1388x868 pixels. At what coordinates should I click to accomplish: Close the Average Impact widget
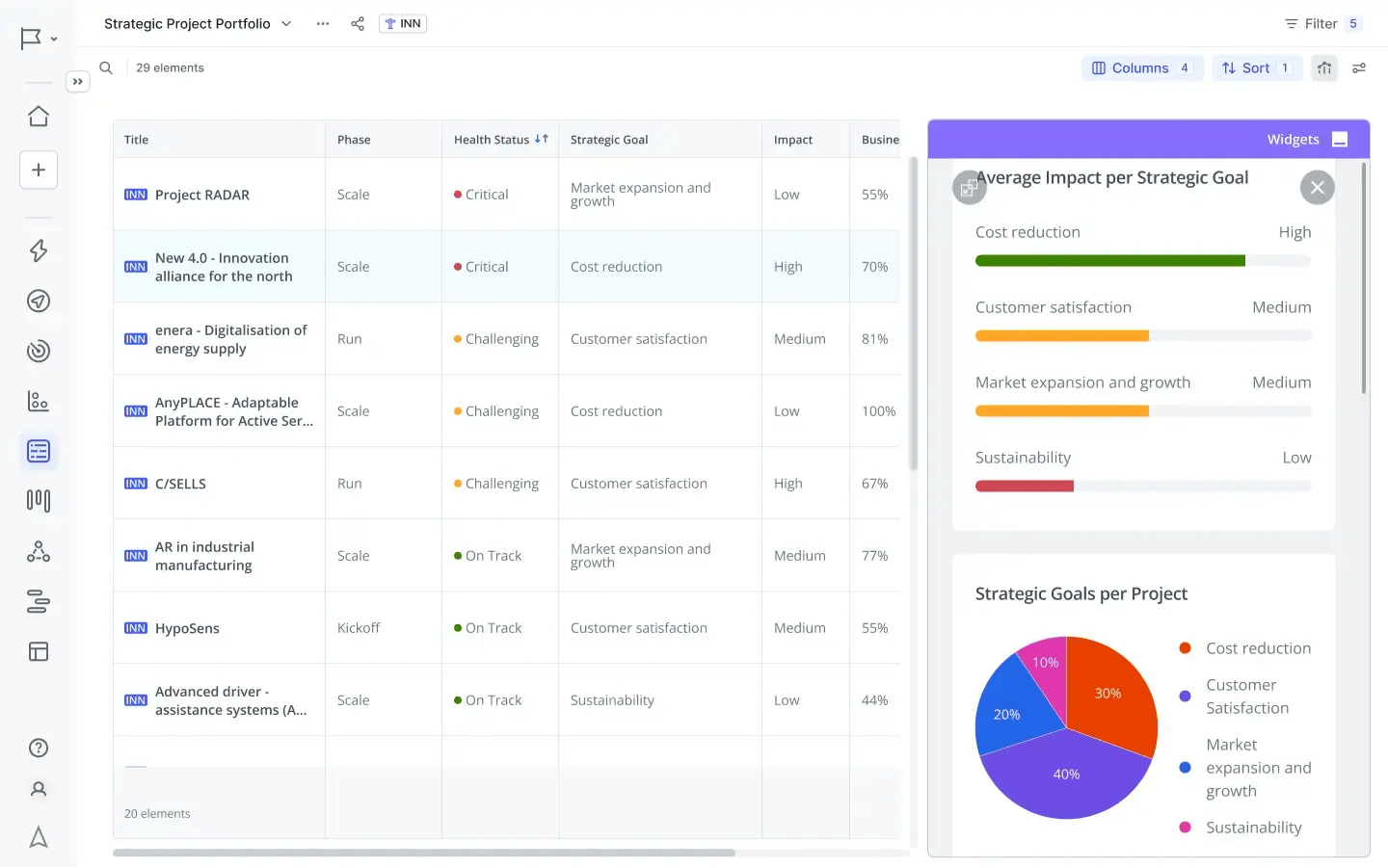pyautogui.click(x=1318, y=187)
